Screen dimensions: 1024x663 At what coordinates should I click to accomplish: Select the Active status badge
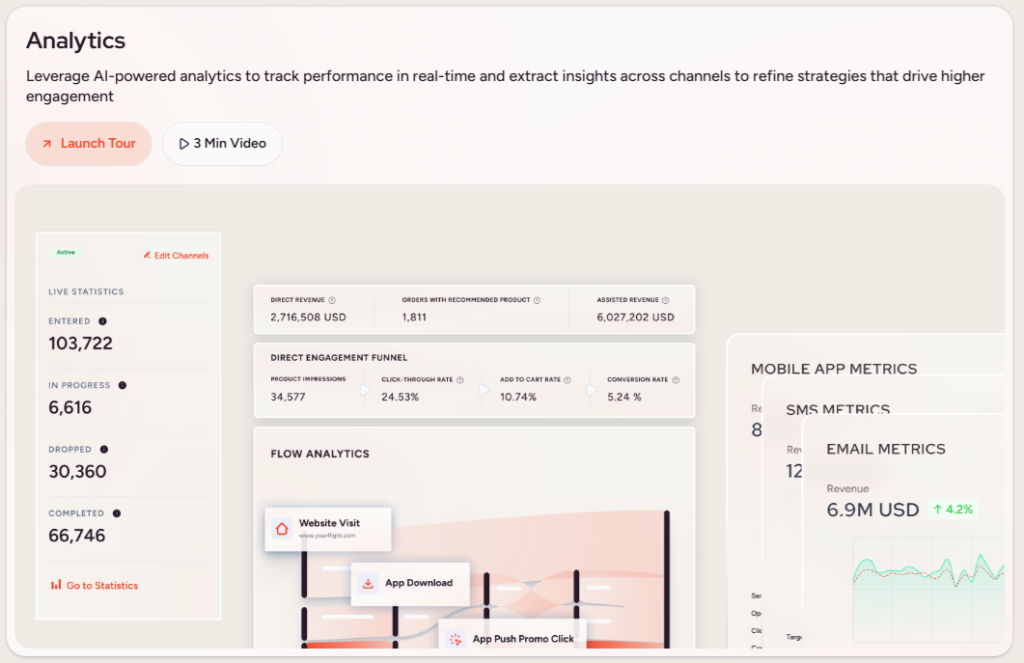pos(65,253)
